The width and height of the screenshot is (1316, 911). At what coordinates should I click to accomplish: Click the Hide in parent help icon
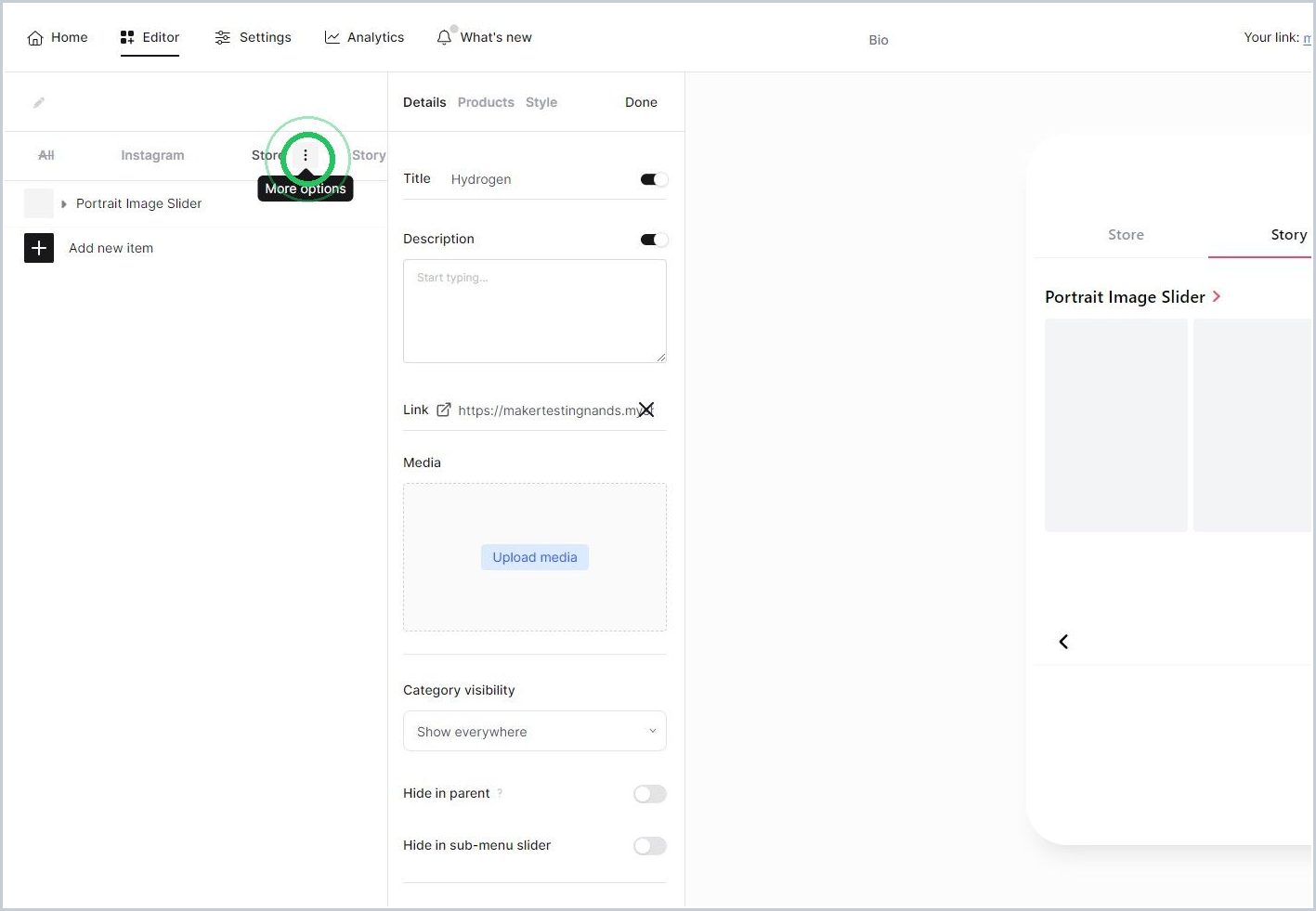click(500, 793)
